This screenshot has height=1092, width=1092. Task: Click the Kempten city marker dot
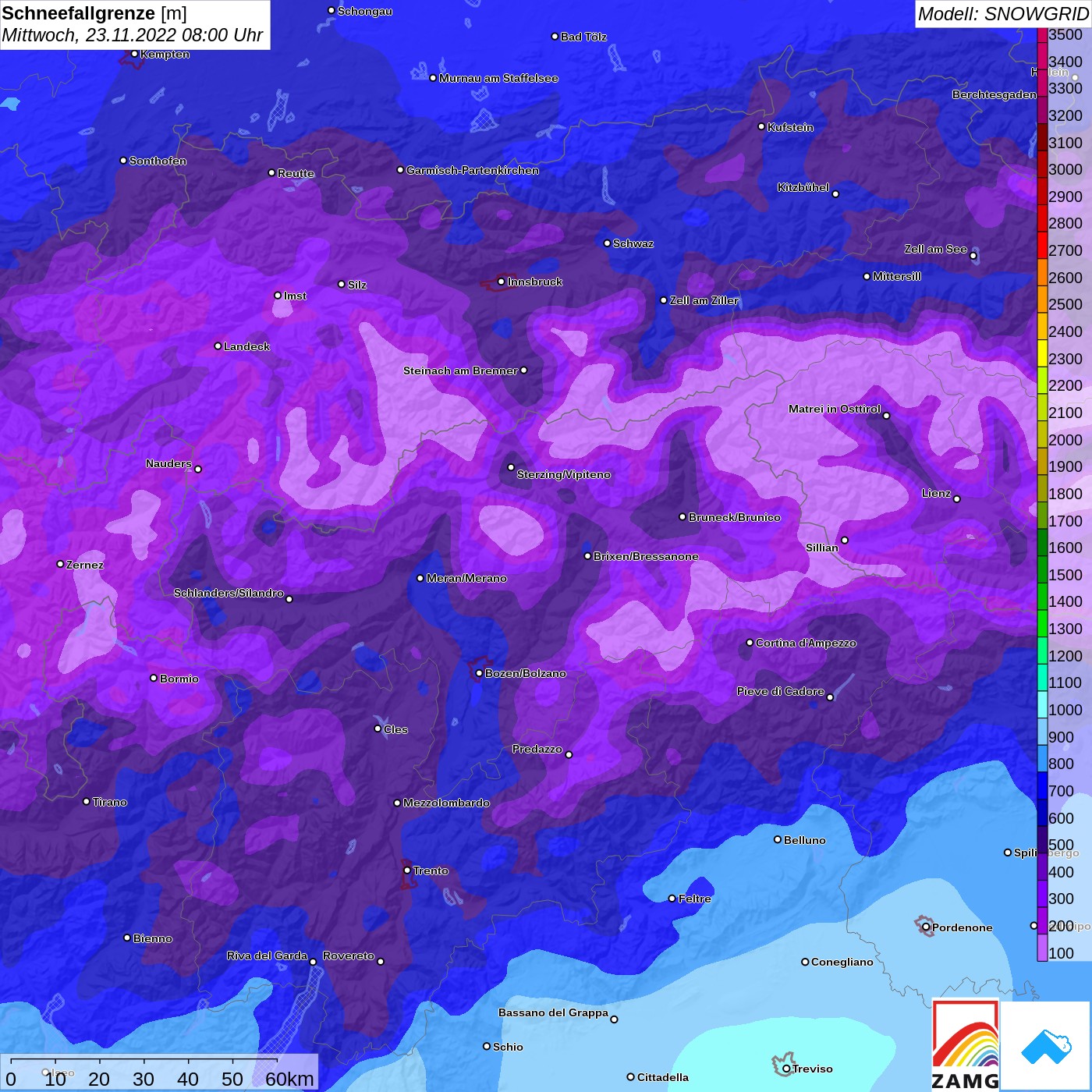[x=134, y=54]
